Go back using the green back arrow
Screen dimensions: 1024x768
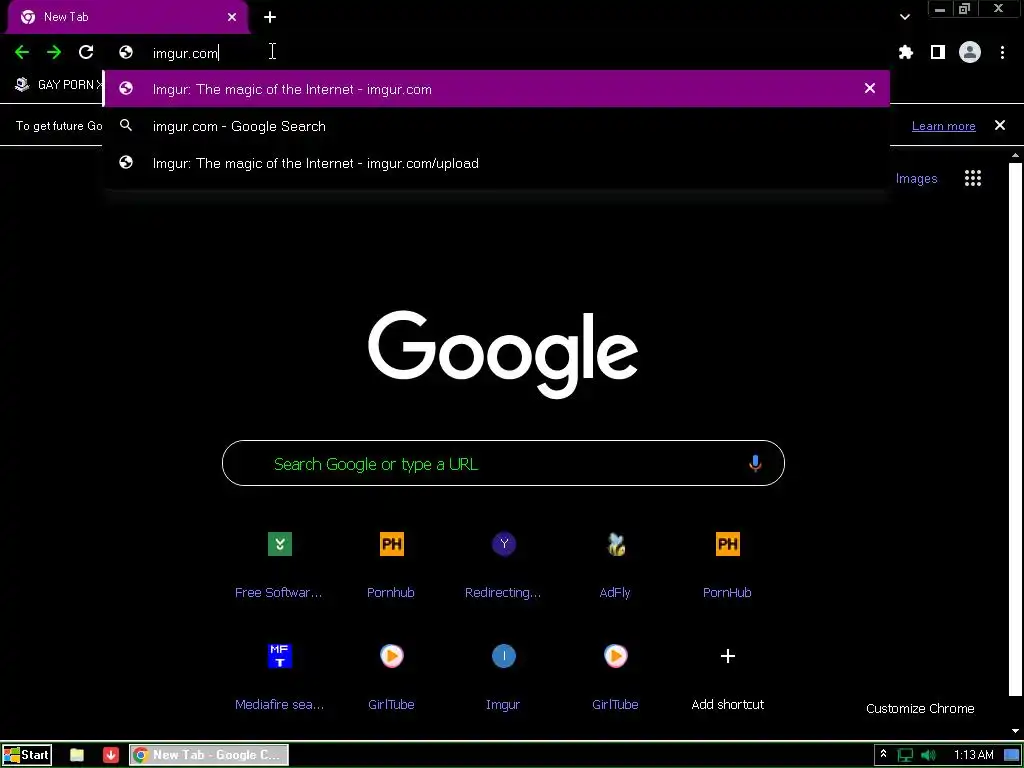[22, 52]
